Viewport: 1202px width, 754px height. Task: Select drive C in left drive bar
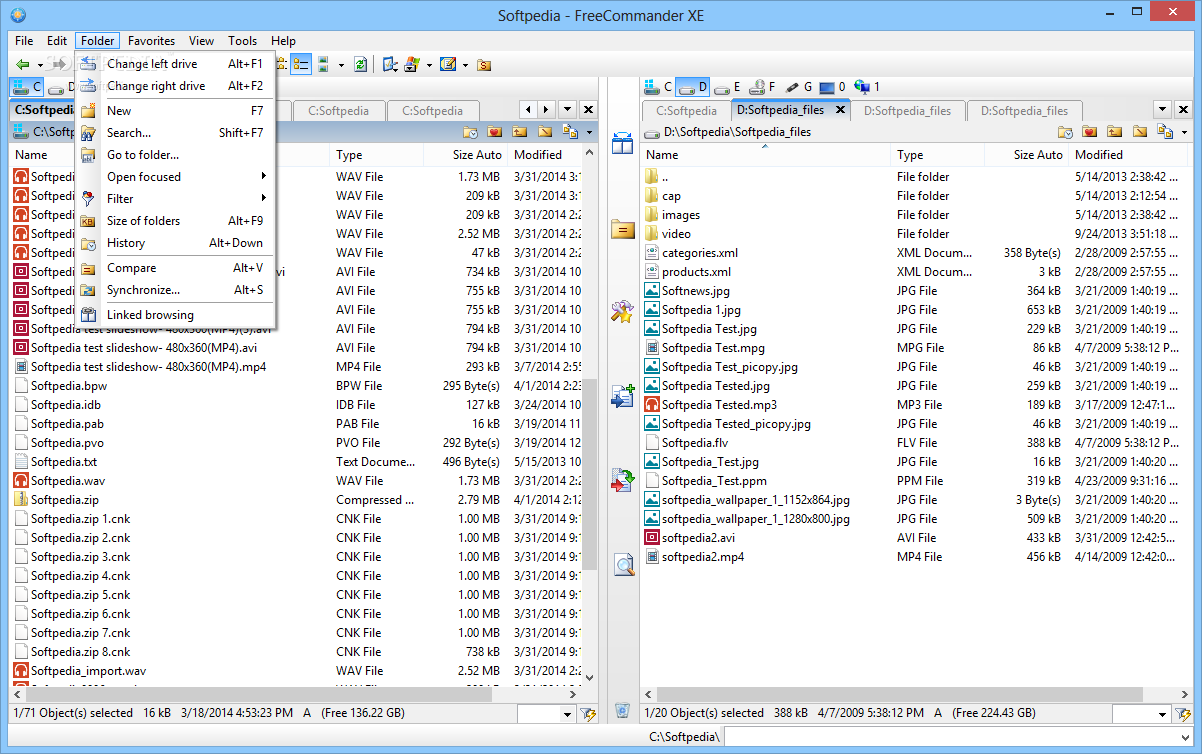pyautogui.click(x=26, y=87)
